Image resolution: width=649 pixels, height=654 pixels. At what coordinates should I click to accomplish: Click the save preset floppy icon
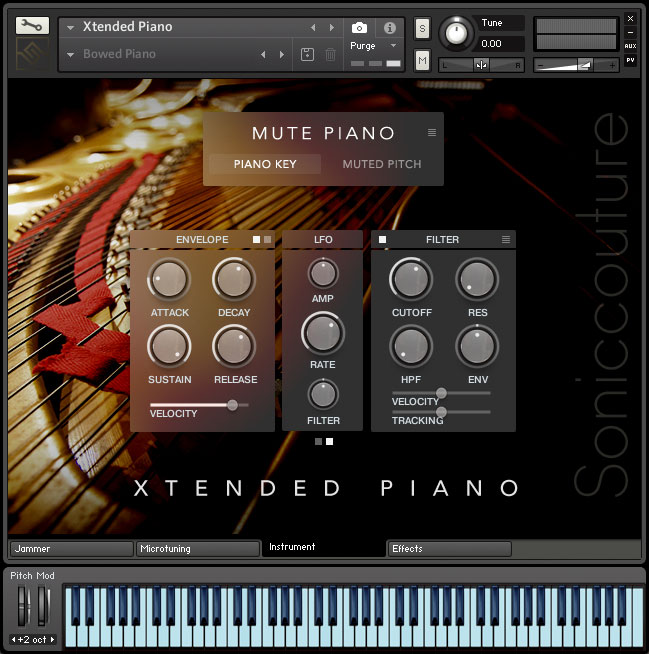307,55
